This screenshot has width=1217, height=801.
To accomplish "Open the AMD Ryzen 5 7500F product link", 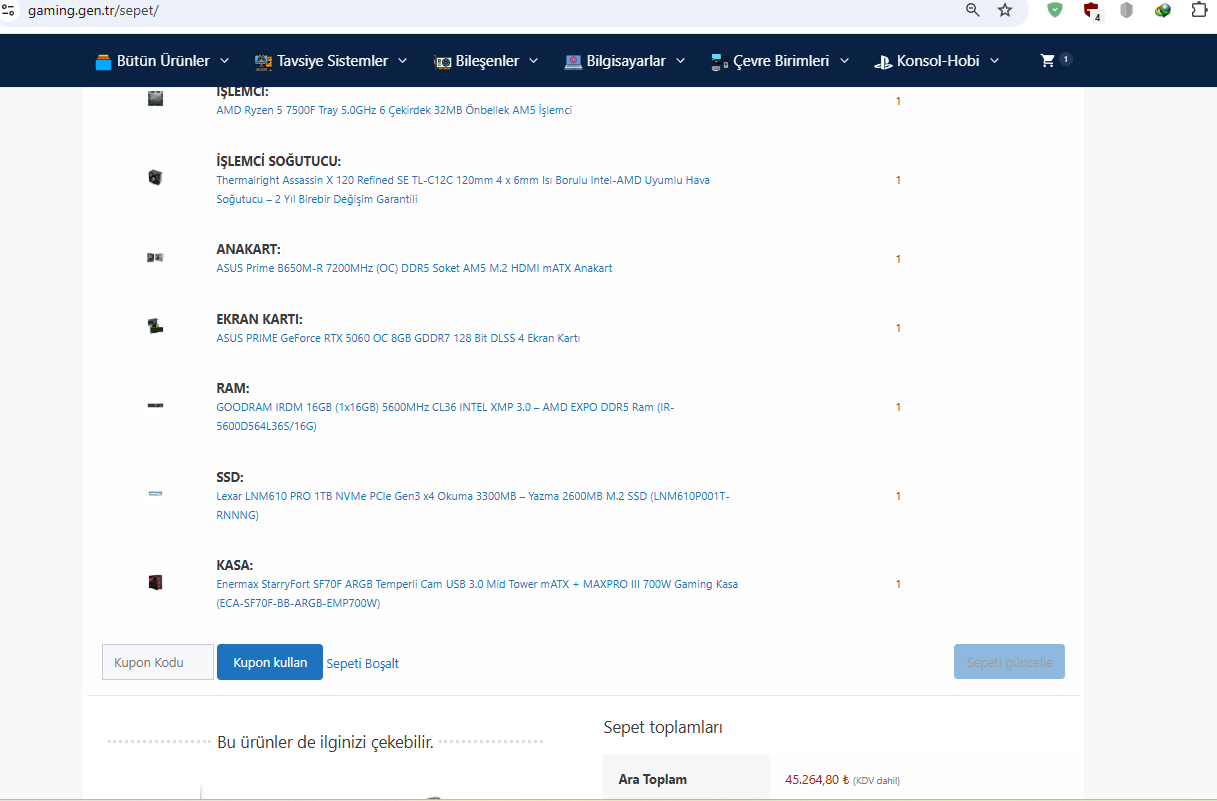I will pyautogui.click(x=394, y=110).
